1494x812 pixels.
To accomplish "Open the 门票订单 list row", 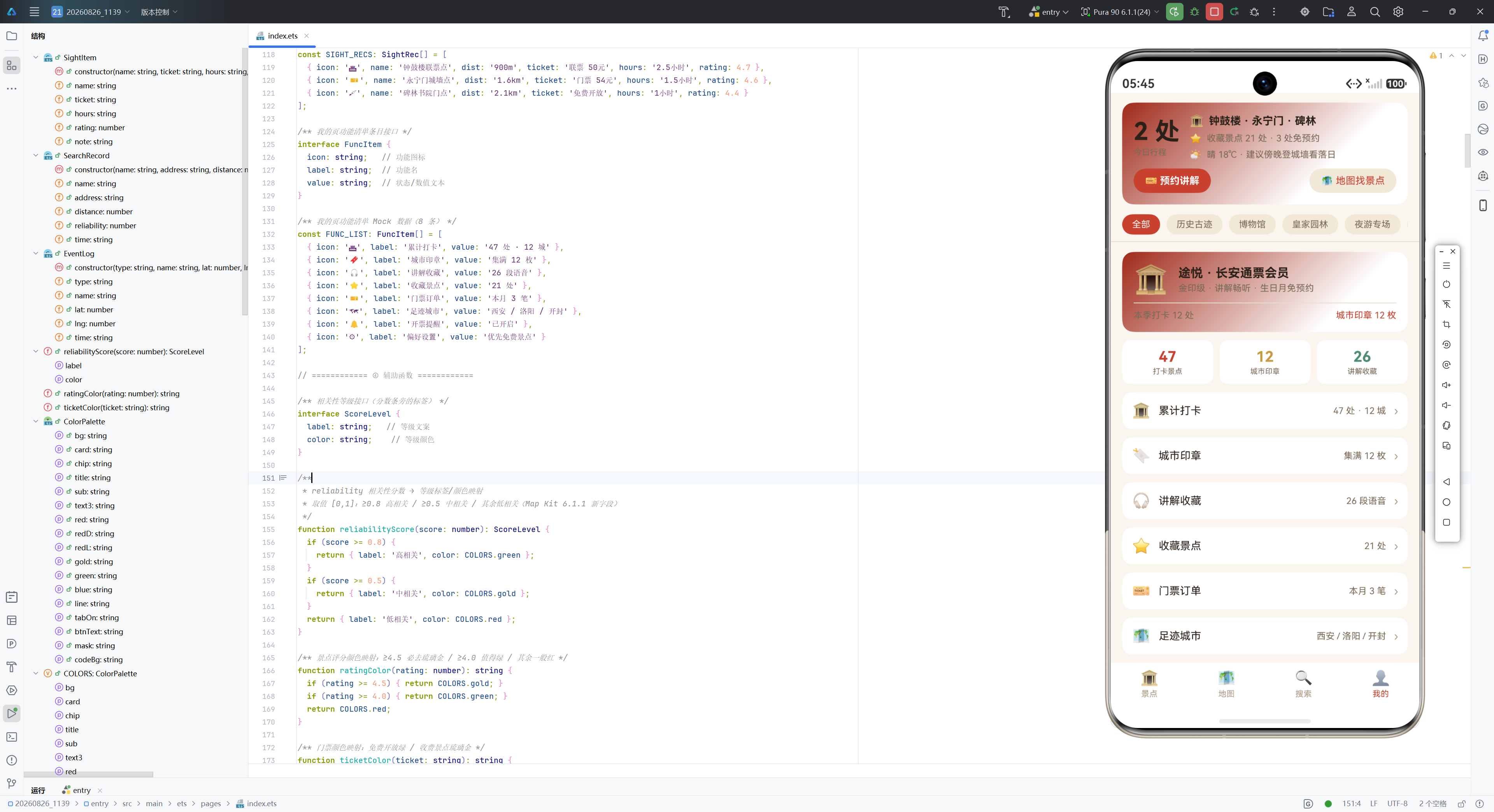I will (x=1264, y=591).
